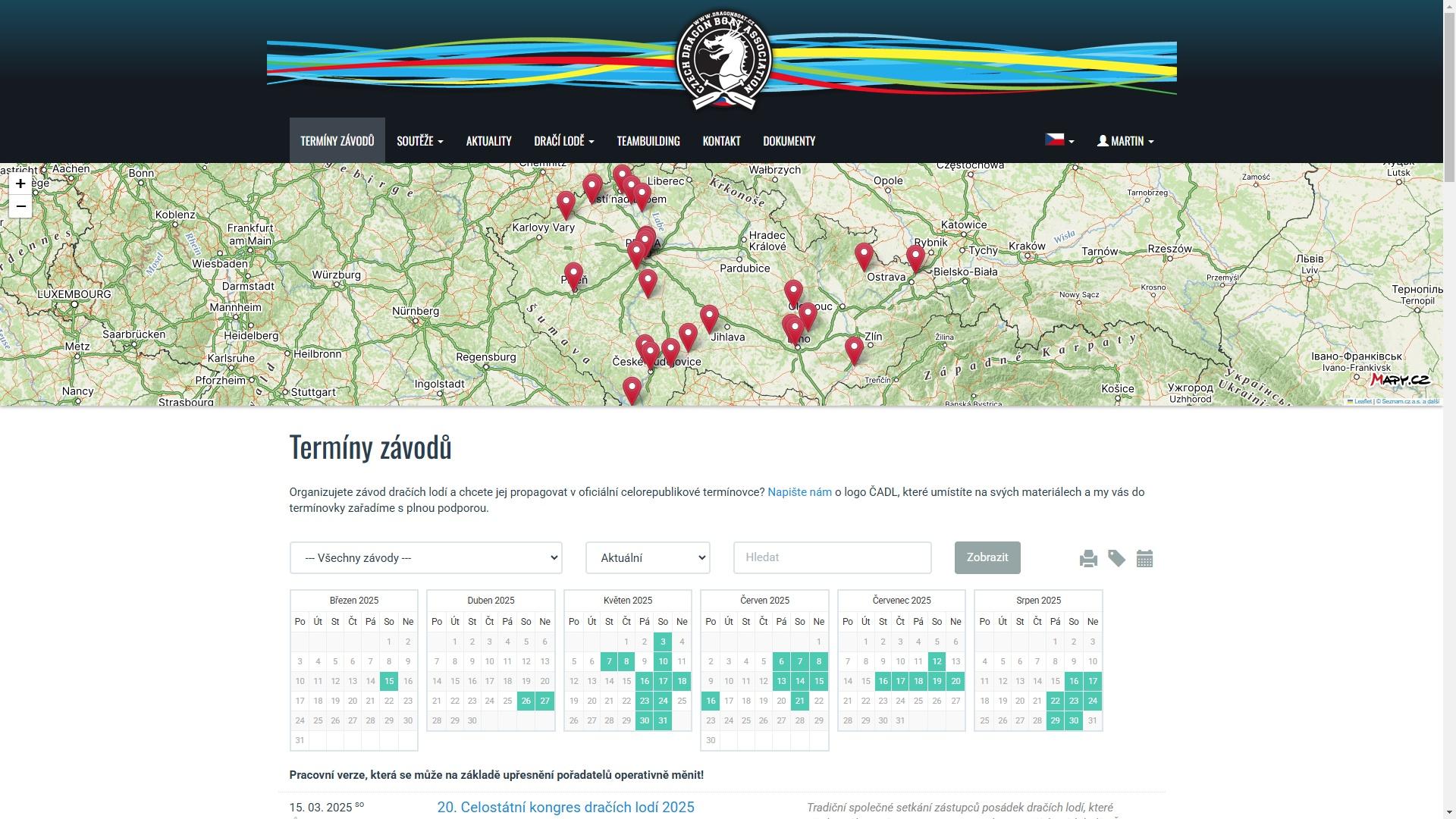Zoom in the map with plus button
The width and height of the screenshot is (1456, 819).
point(20,184)
